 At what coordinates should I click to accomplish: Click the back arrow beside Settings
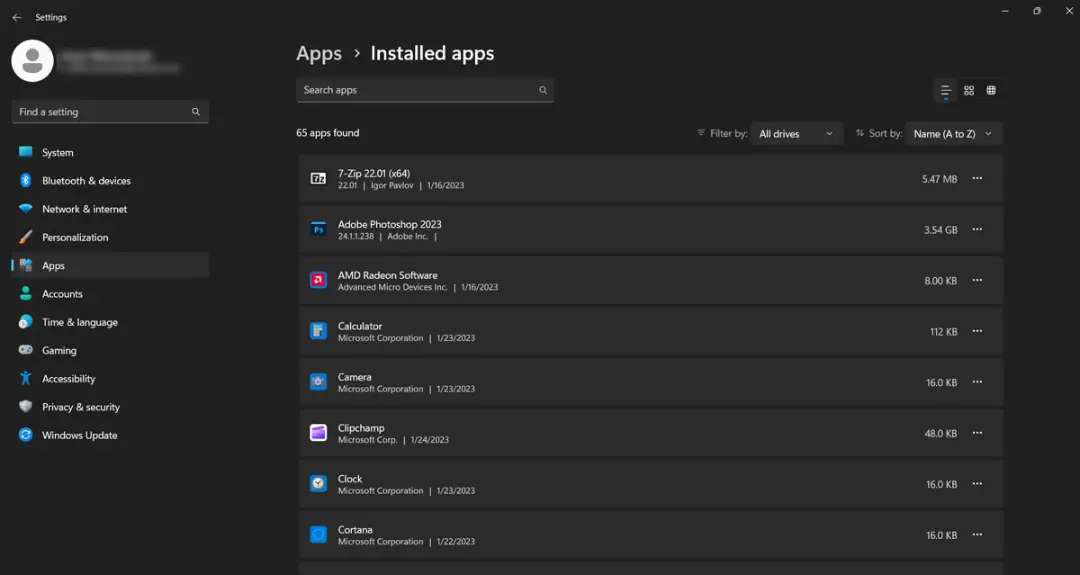pos(17,17)
